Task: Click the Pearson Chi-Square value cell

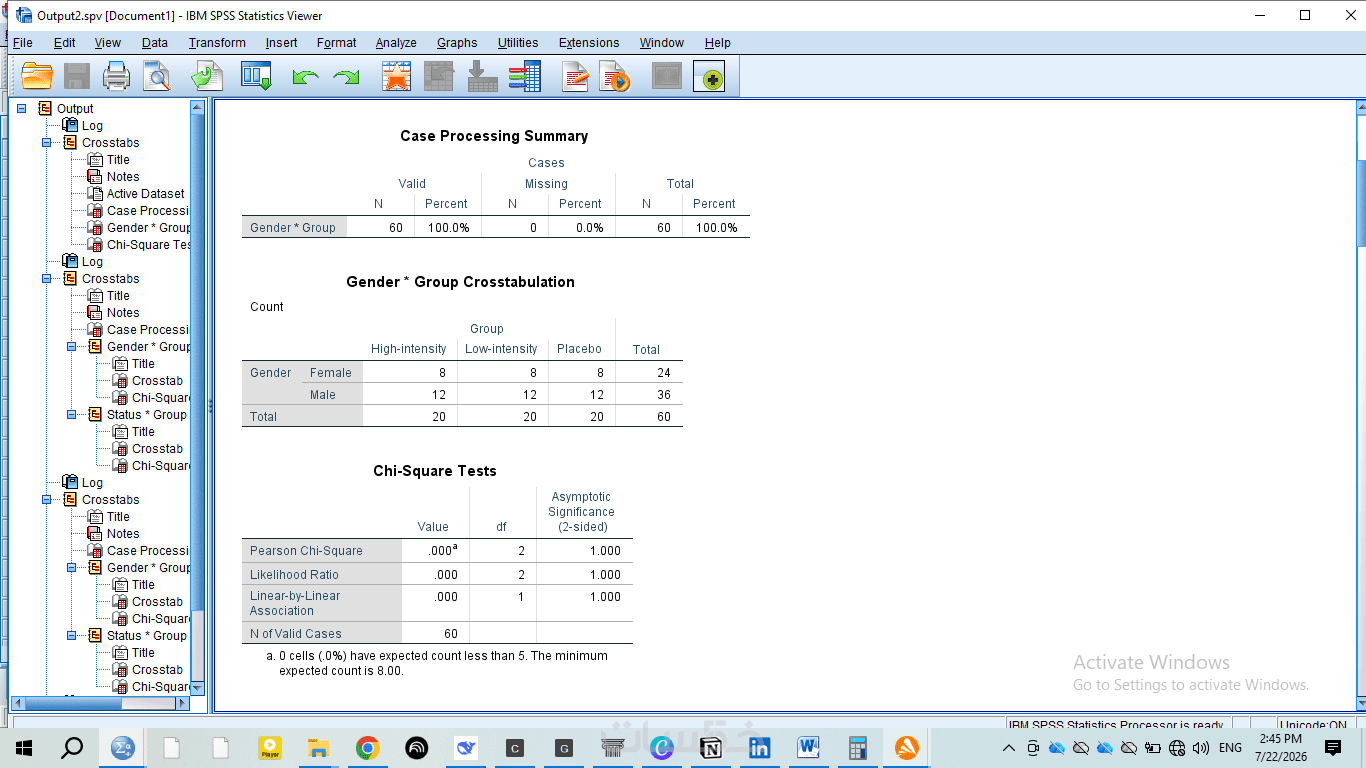Action: [435, 550]
